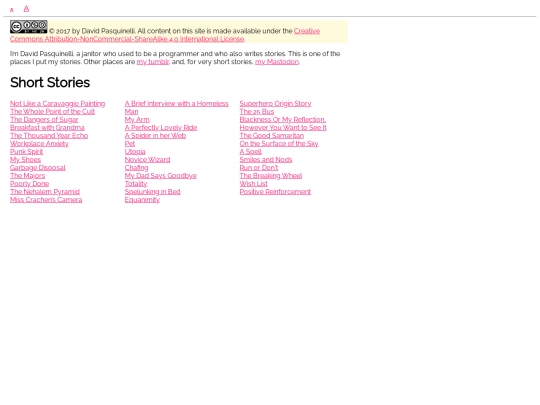
Task: Read 'Miss Crachen's Camera'
Action: pyautogui.click(x=46, y=200)
